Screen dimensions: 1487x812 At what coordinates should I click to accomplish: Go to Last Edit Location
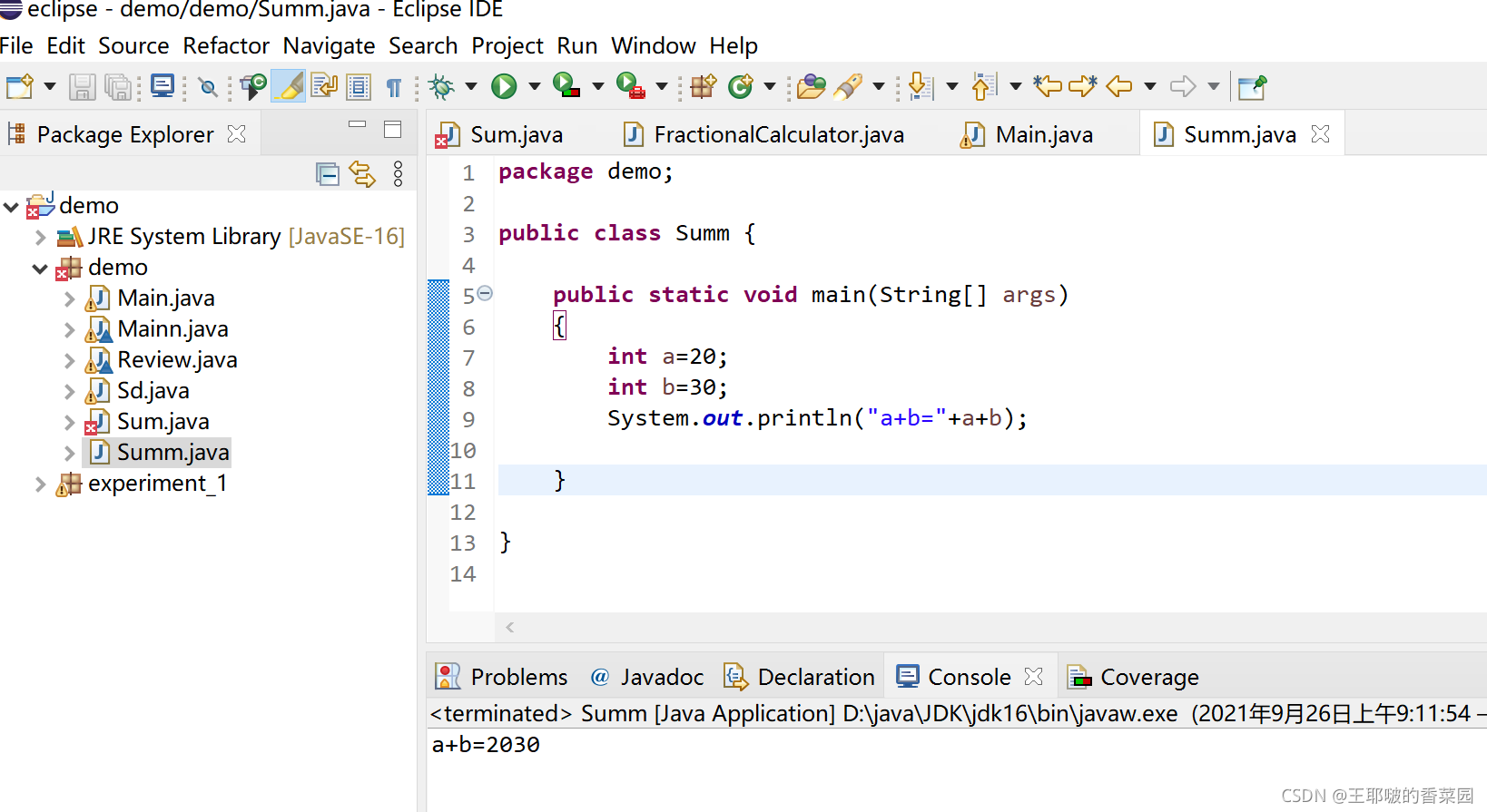(1048, 86)
